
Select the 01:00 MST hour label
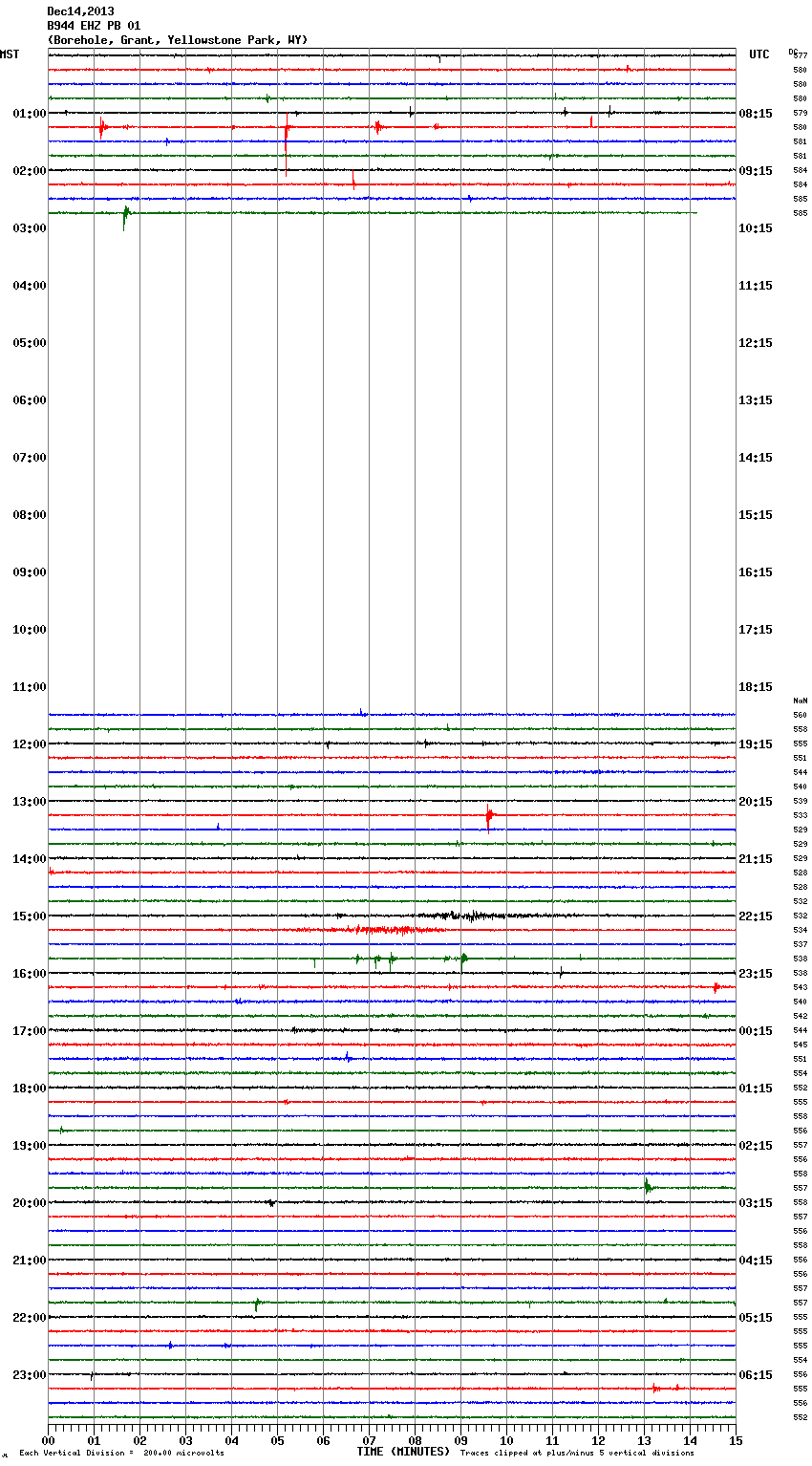point(30,114)
